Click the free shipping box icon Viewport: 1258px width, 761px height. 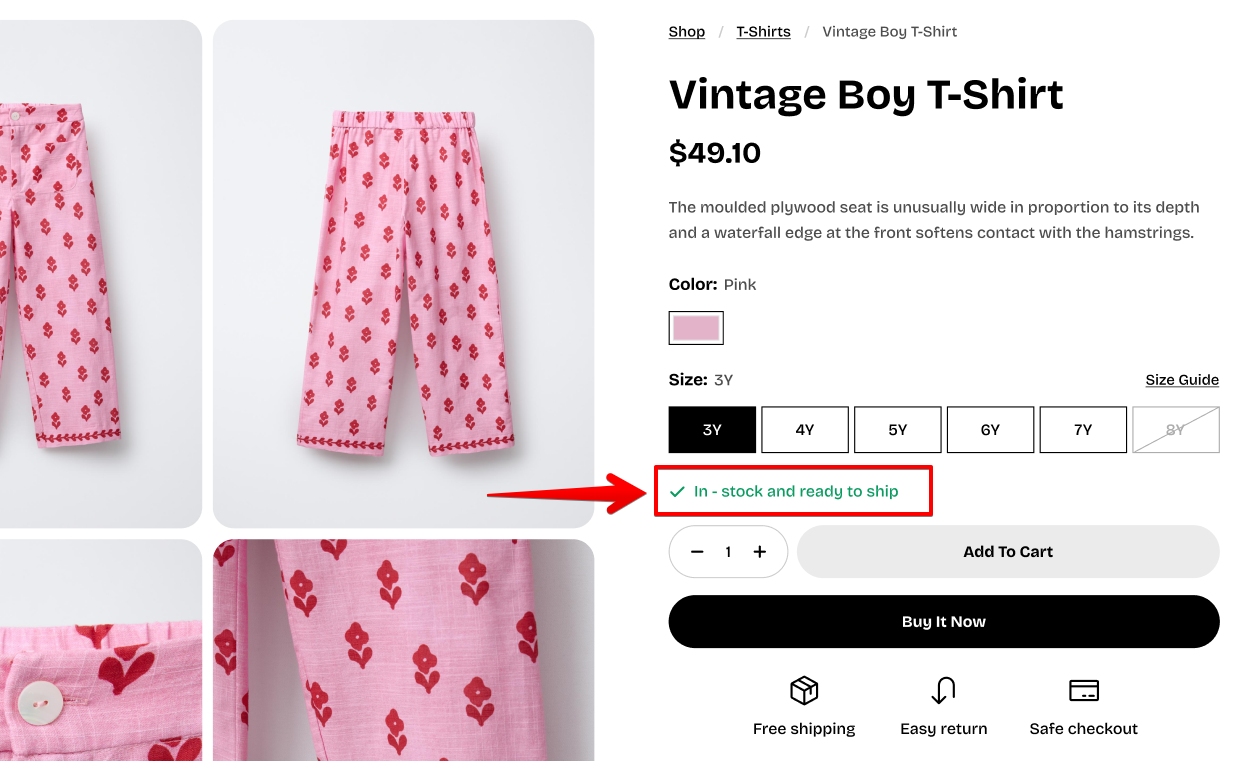coord(804,690)
